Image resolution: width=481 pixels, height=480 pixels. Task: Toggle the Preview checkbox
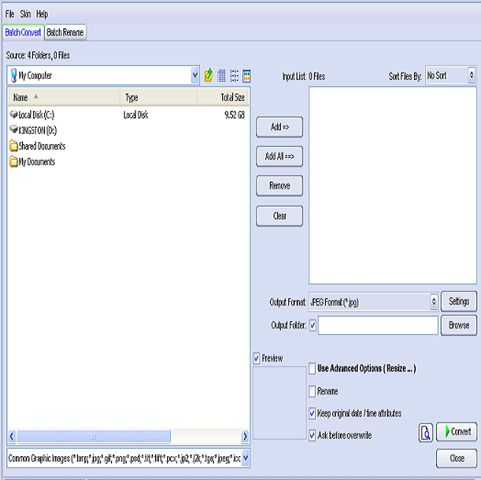tap(256, 359)
